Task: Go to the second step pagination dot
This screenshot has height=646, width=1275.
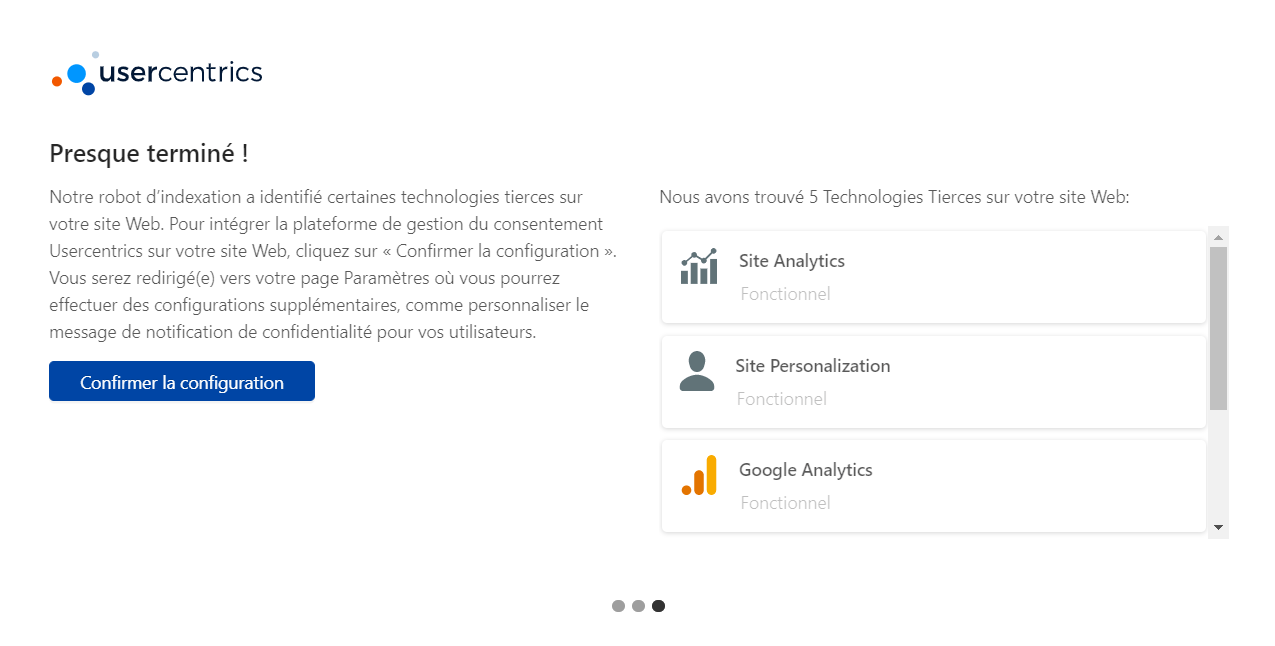Action: (x=638, y=606)
